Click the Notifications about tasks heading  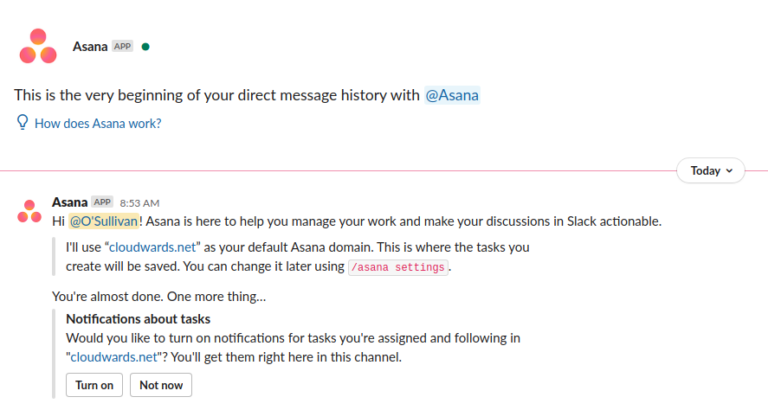tap(138, 319)
